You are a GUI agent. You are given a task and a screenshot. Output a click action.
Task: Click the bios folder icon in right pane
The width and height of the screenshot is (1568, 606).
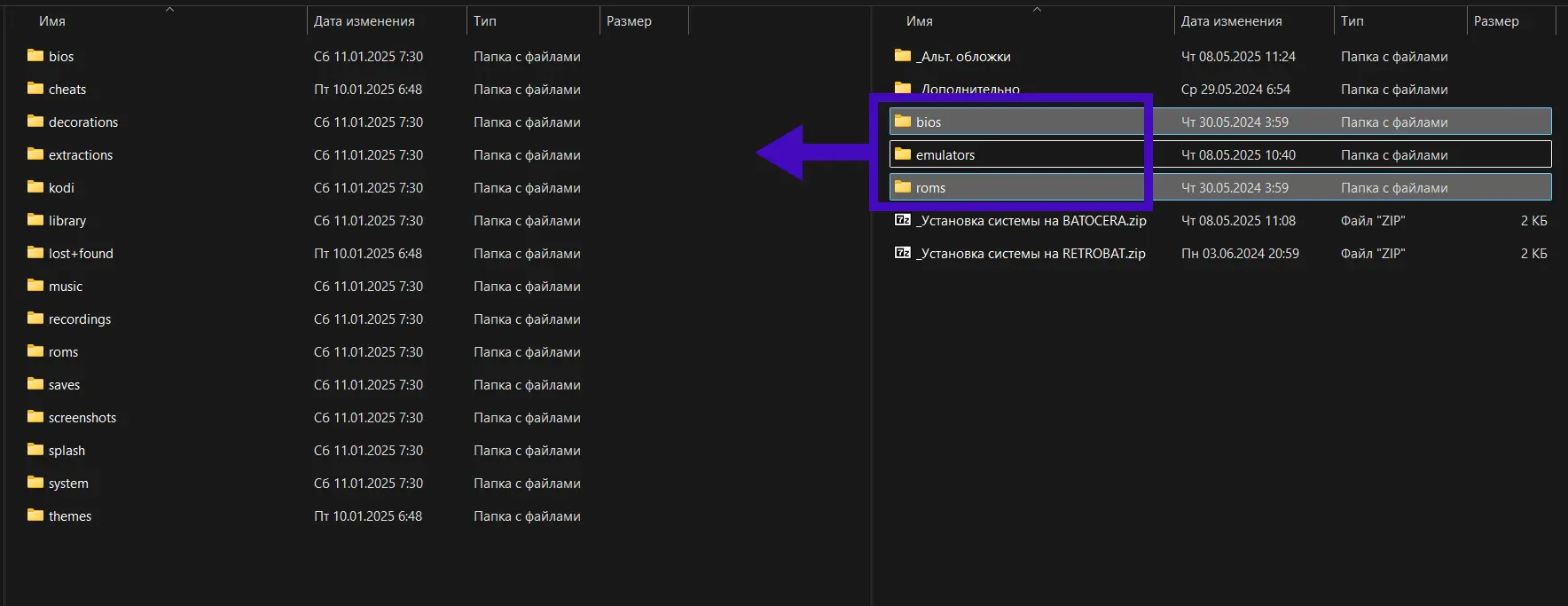[903, 122]
